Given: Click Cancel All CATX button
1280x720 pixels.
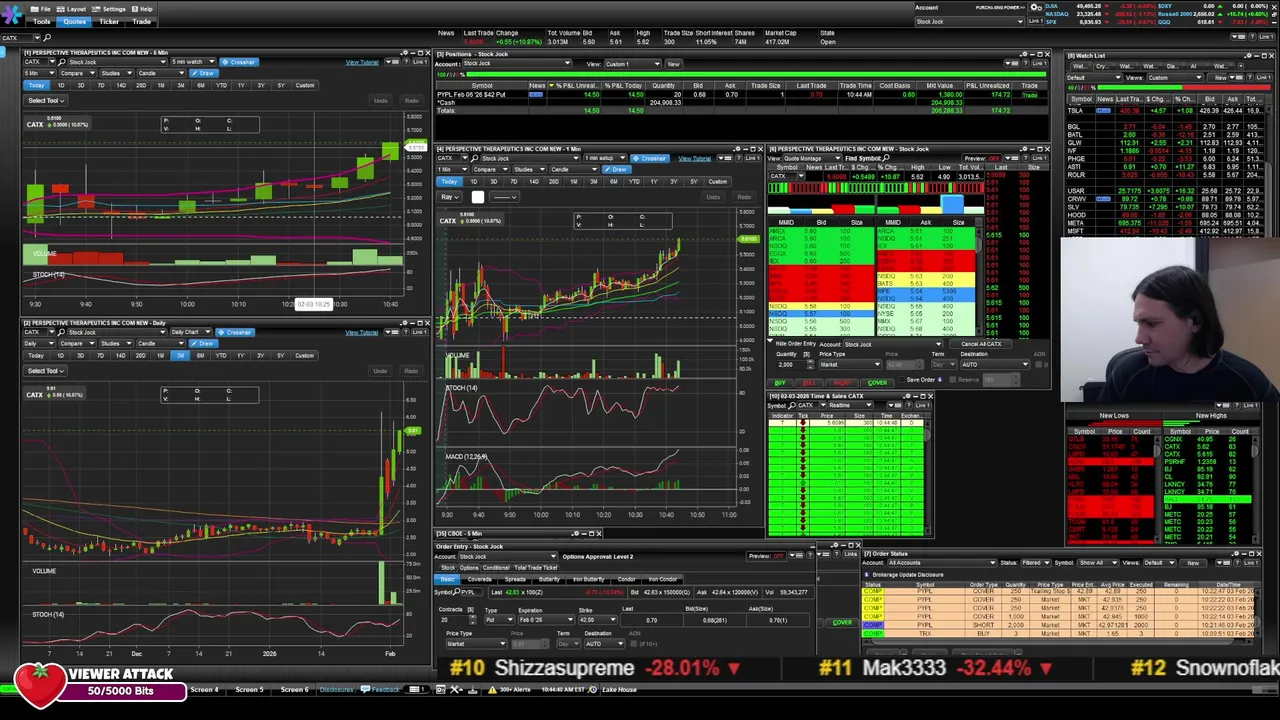Looking at the screenshot, I should point(981,344).
